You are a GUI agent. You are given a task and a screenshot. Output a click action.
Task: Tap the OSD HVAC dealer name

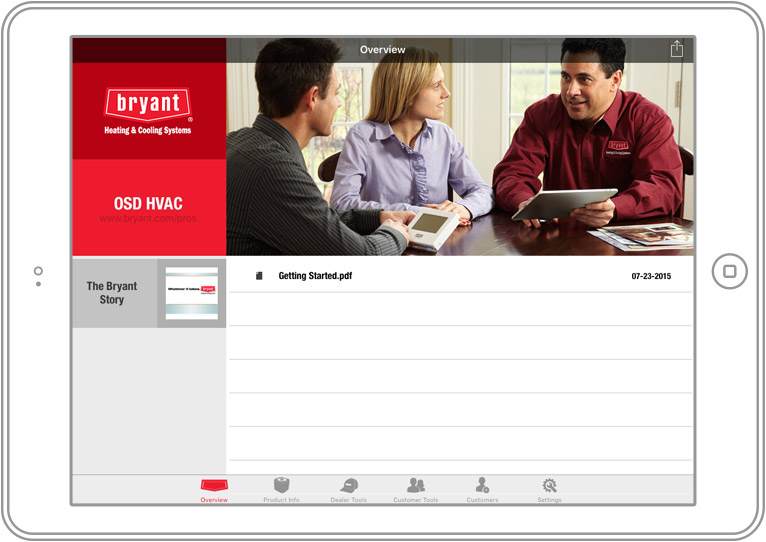click(148, 203)
